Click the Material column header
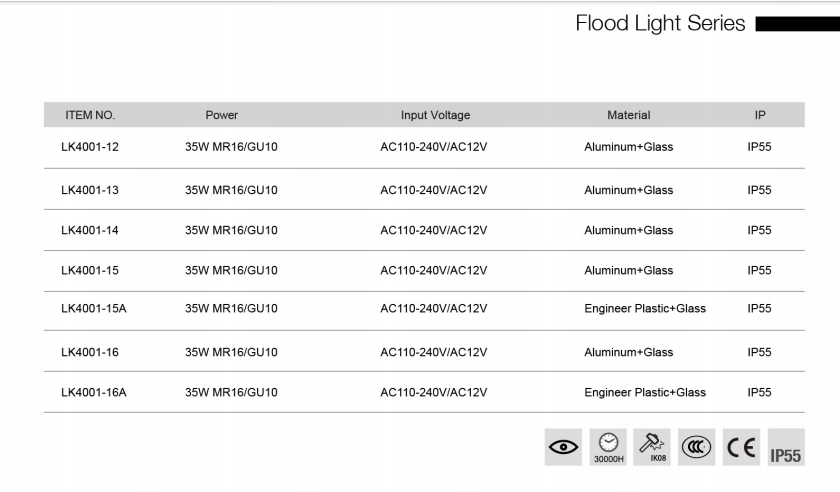Viewport: 840px width, 492px height. pyautogui.click(x=628, y=116)
